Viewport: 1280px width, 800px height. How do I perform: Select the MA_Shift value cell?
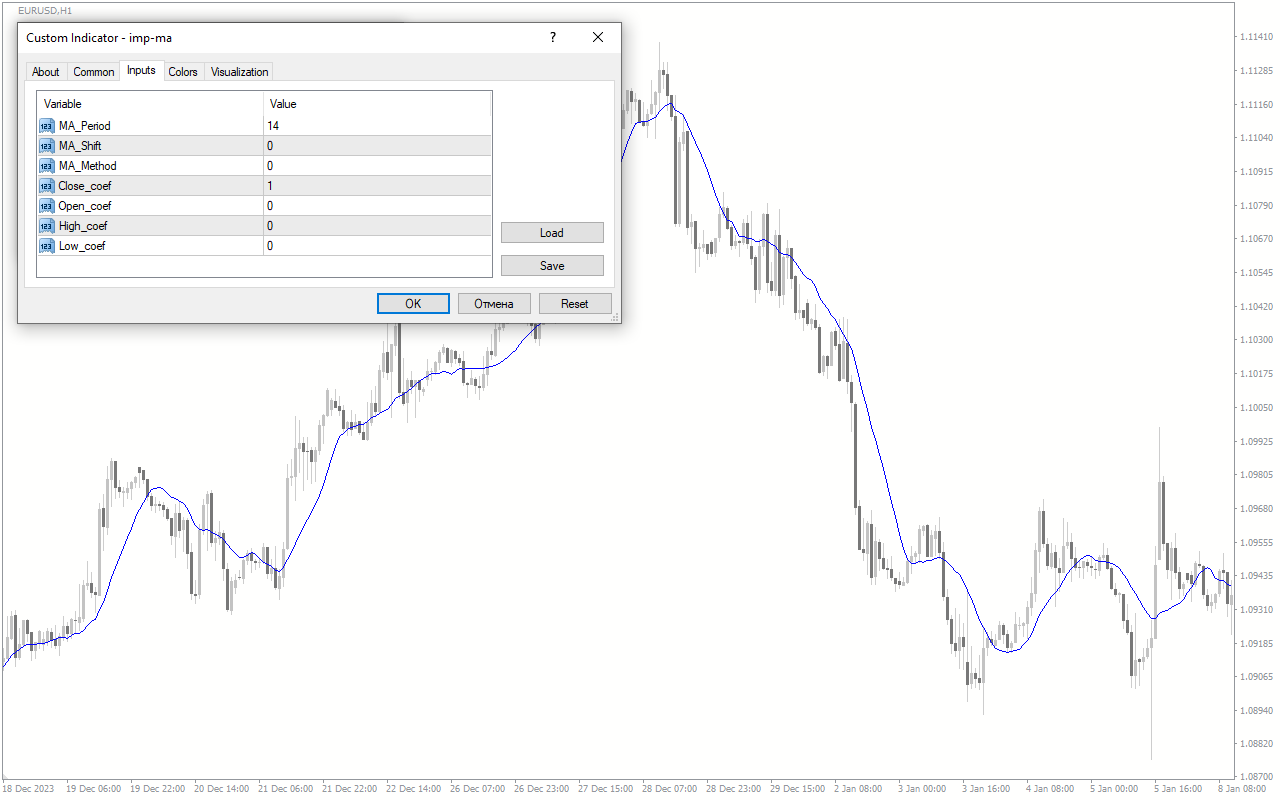(x=378, y=146)
